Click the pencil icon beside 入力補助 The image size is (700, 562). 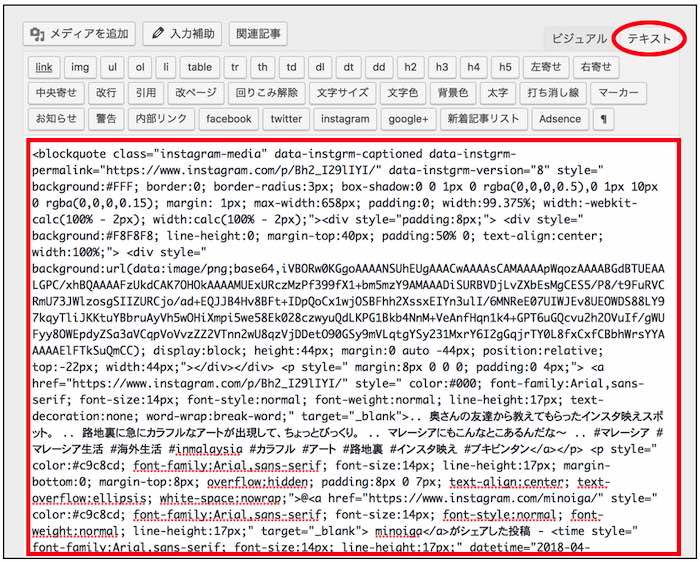(x=158, y=33)
